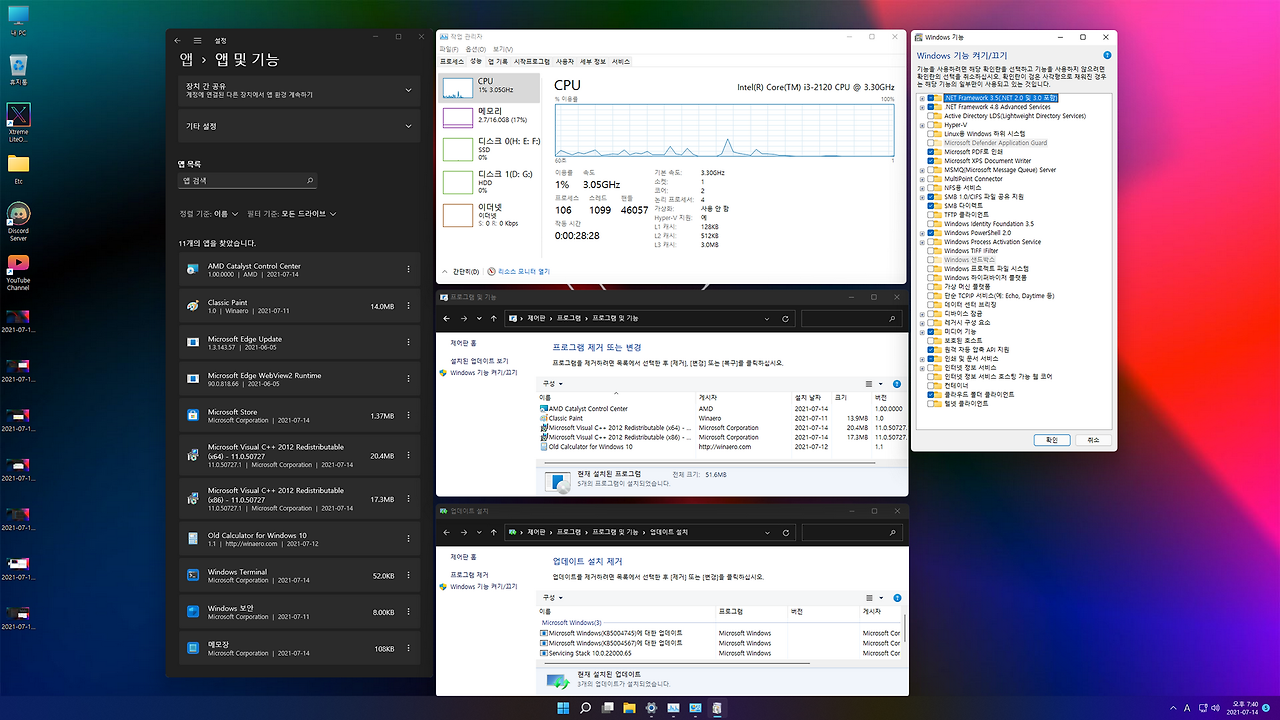Click help icon in Installed Updates window
The image size is (1280, 720).
pyautogui.click(x=896, y=597)
